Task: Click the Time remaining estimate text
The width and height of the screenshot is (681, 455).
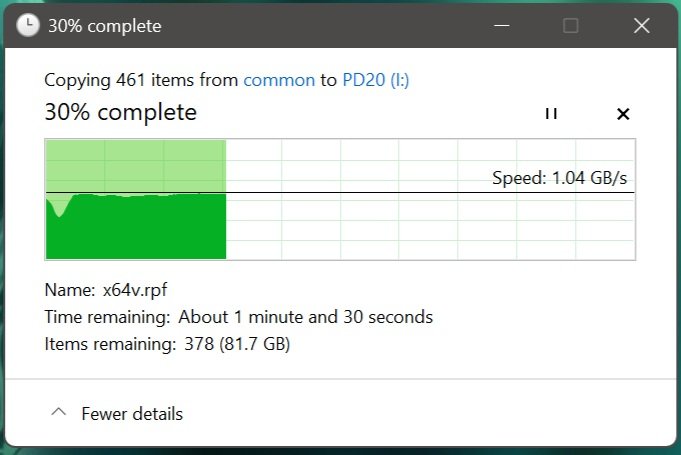Action: tap(305, 317)
